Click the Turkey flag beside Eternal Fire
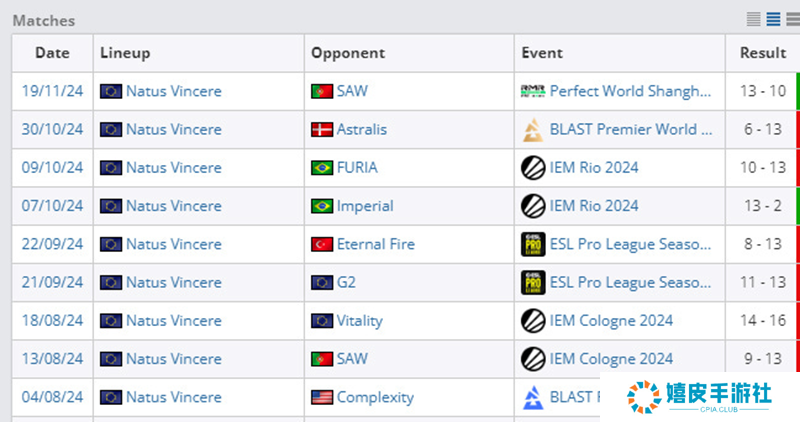 point(322,244)
